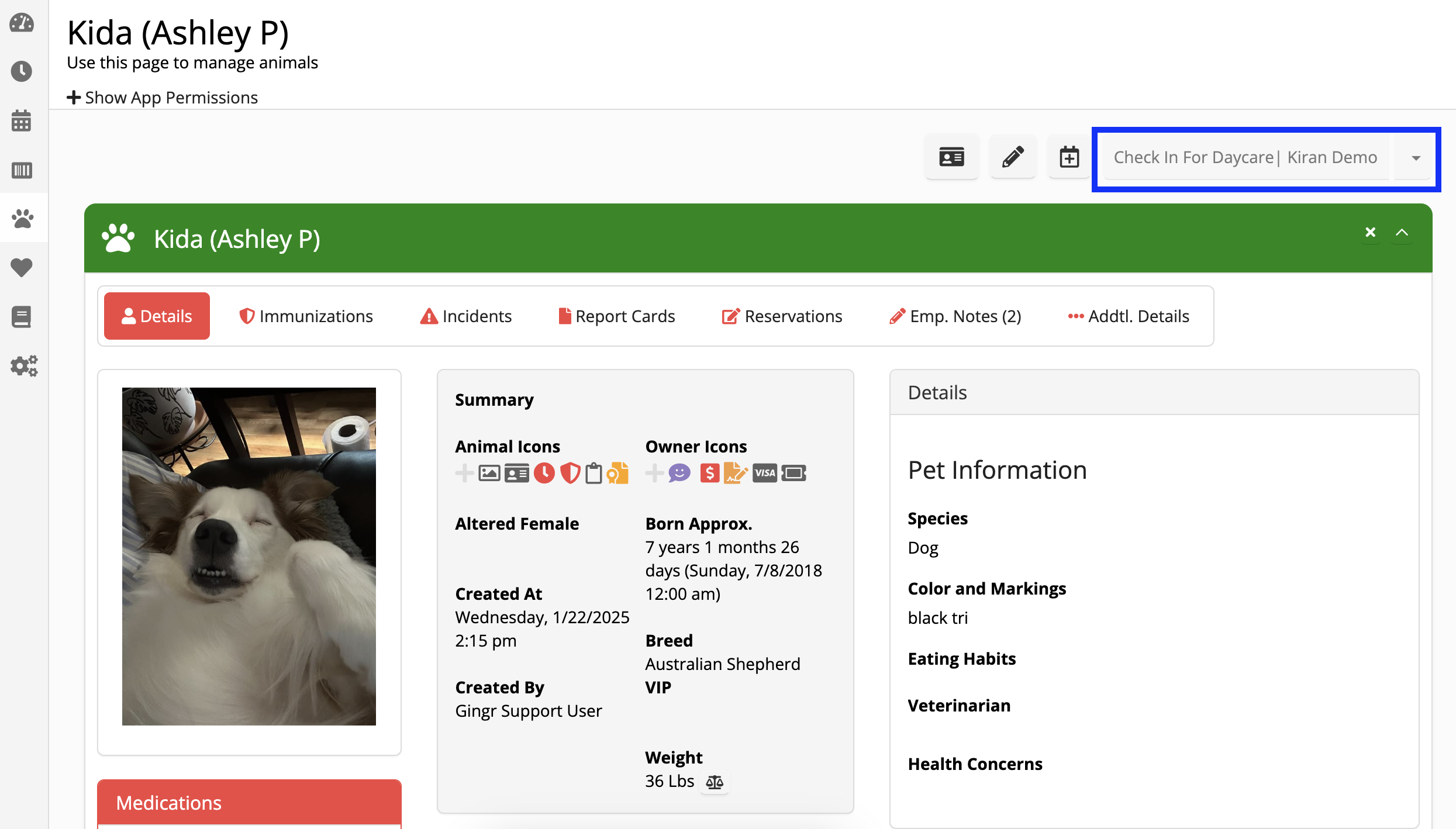Open the Check In For Daycare dropdown arrow
Image resolution: width=1456 pixels, height=829 pixels.
coord(1416,158)
